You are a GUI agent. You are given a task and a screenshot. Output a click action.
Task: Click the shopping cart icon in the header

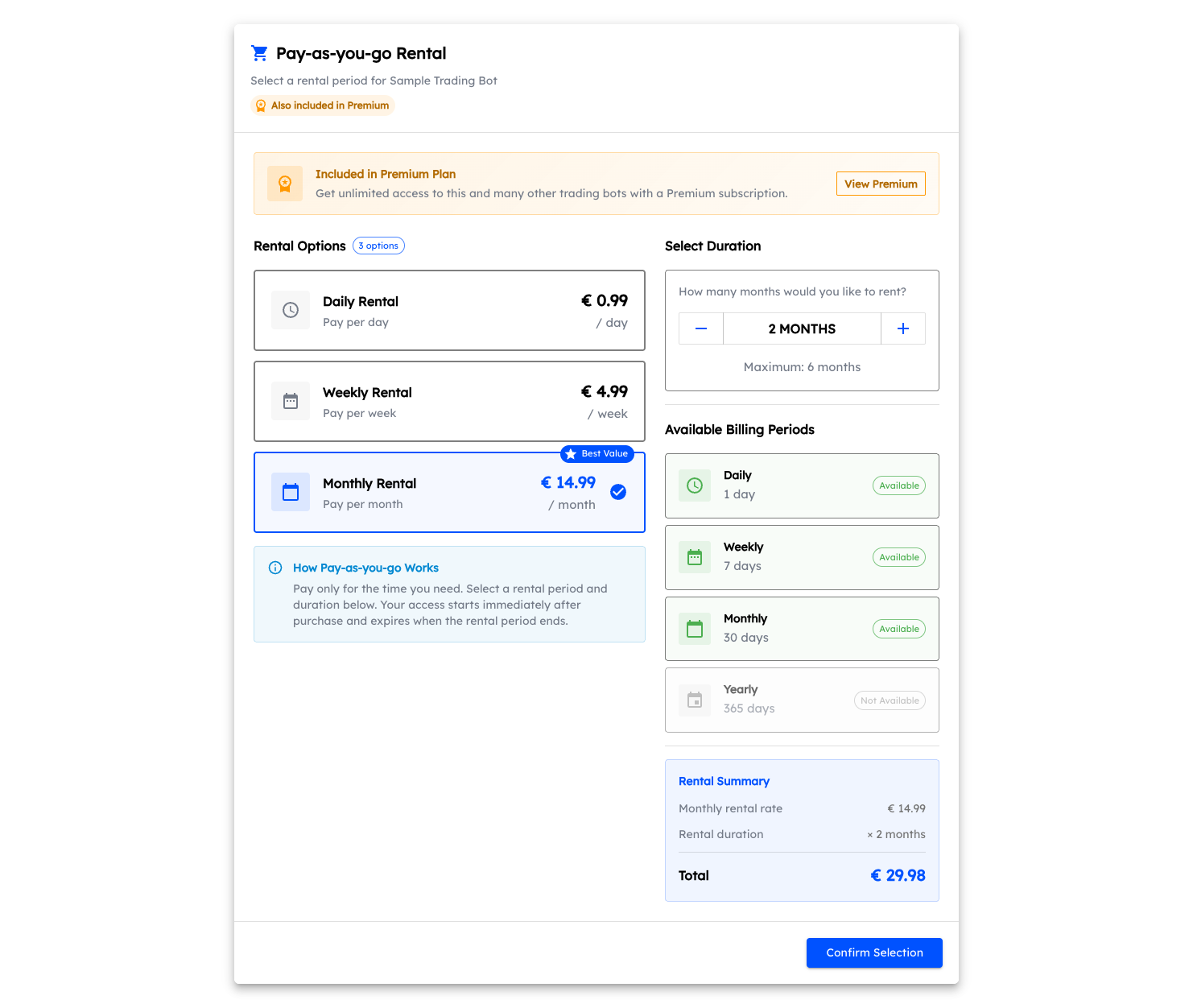[x=259, y=52]
